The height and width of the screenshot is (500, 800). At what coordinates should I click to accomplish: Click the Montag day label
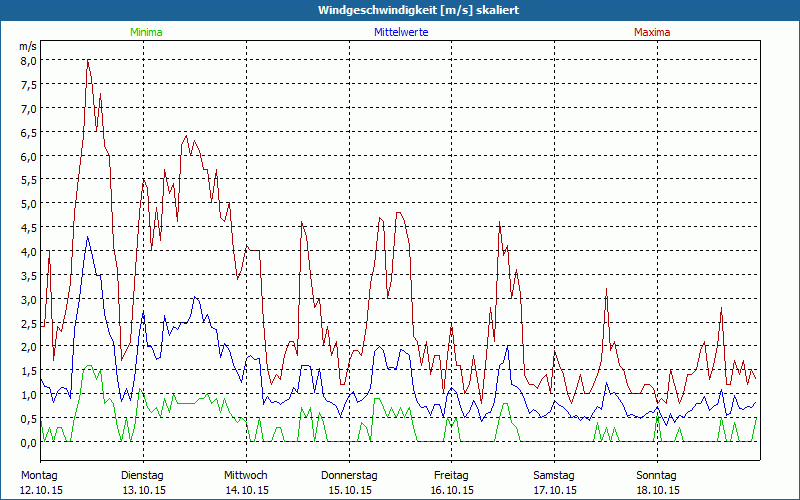tap(39, 476)
